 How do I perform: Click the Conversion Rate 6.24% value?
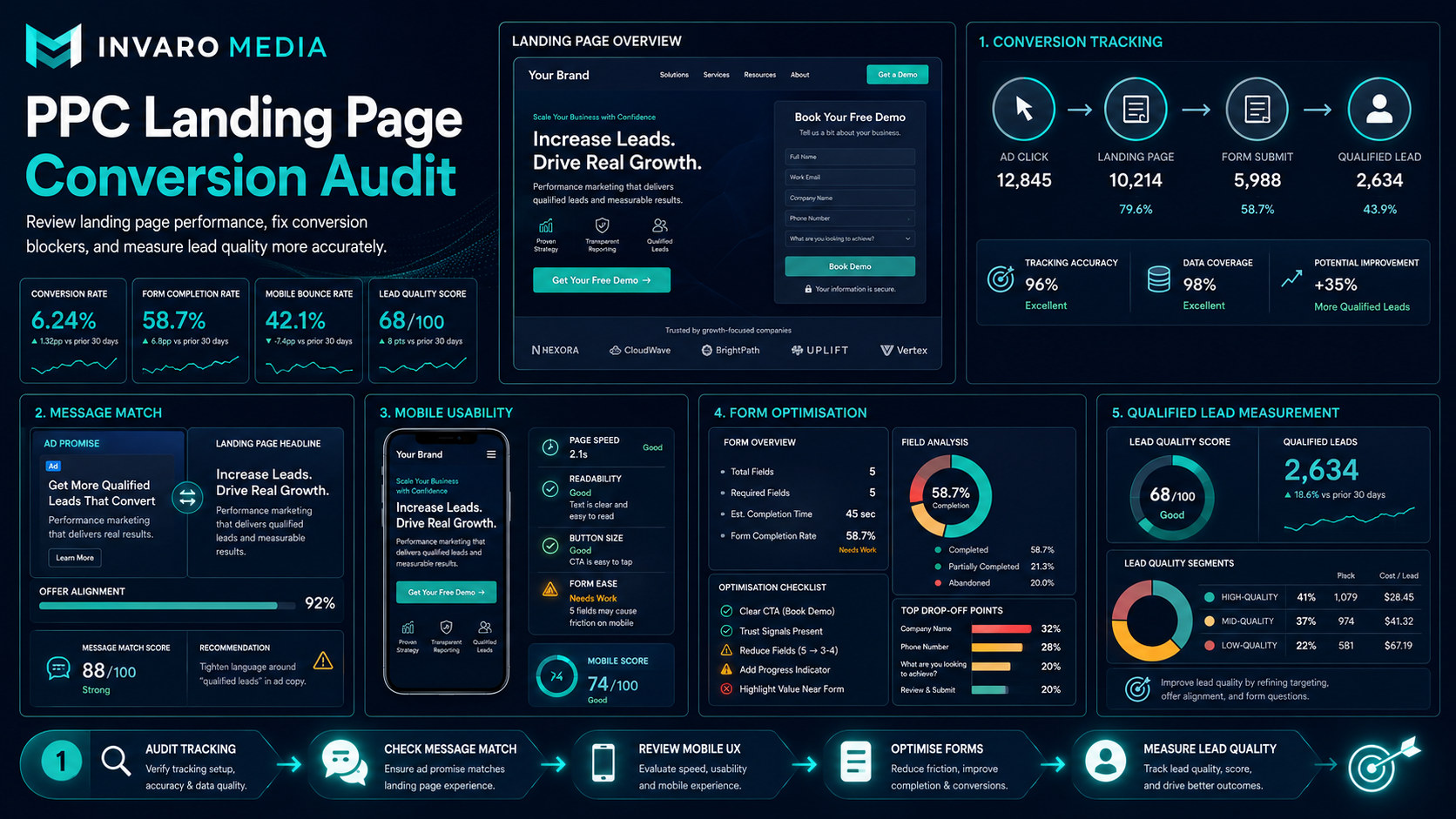coord(64,320)
